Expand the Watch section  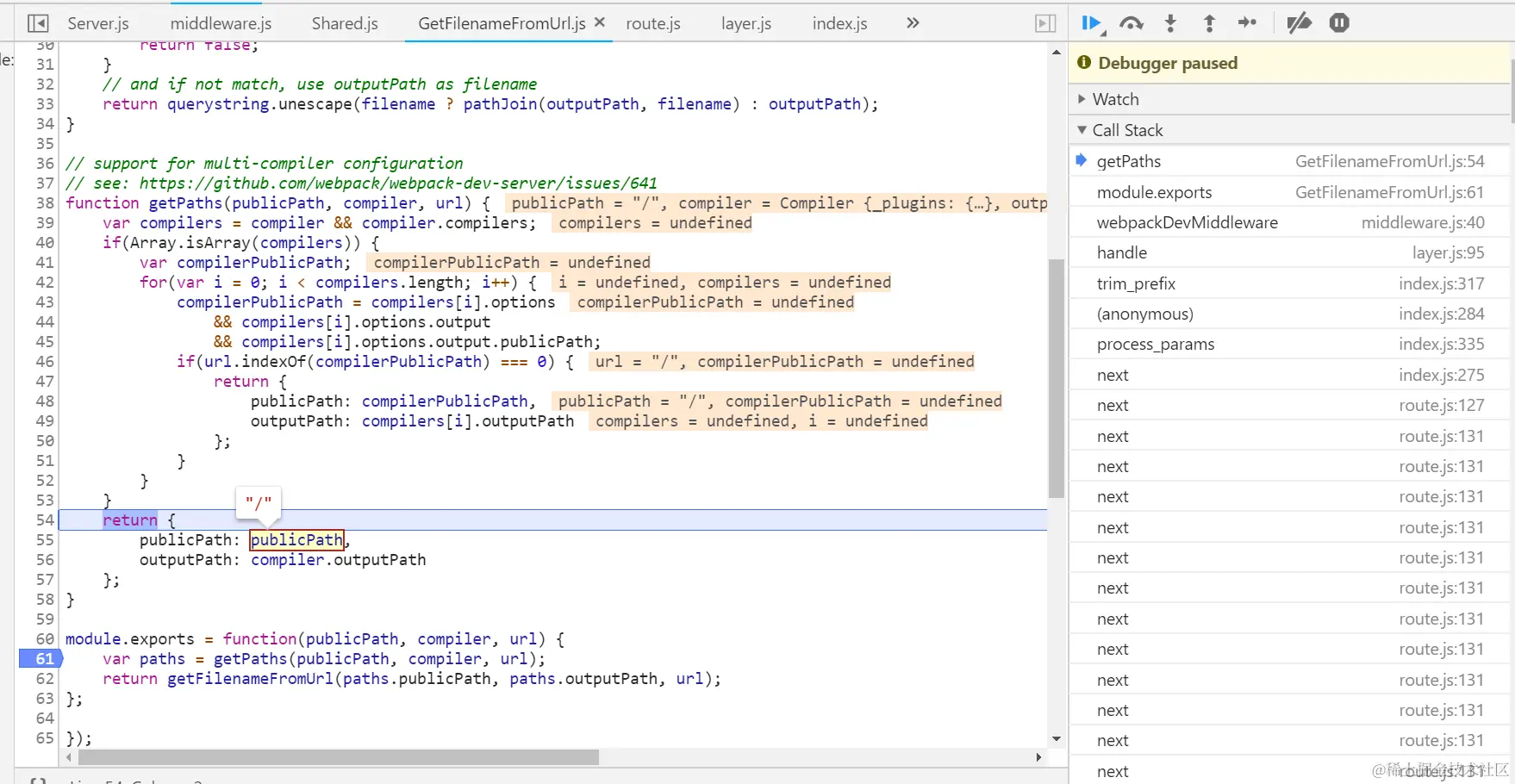click(1290, 99)
